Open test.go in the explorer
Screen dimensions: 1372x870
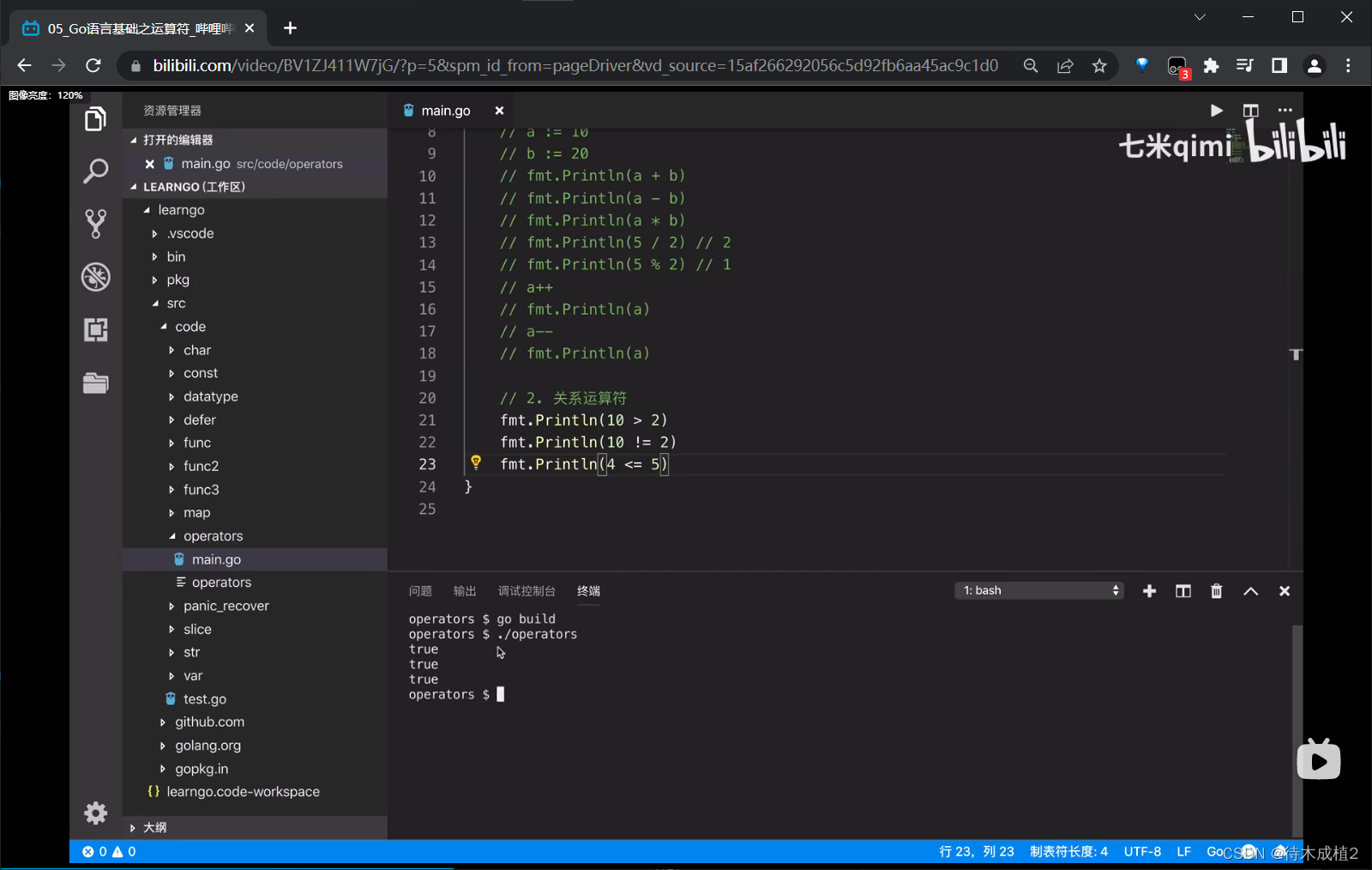pyautogui.click(x=204, y=699)
